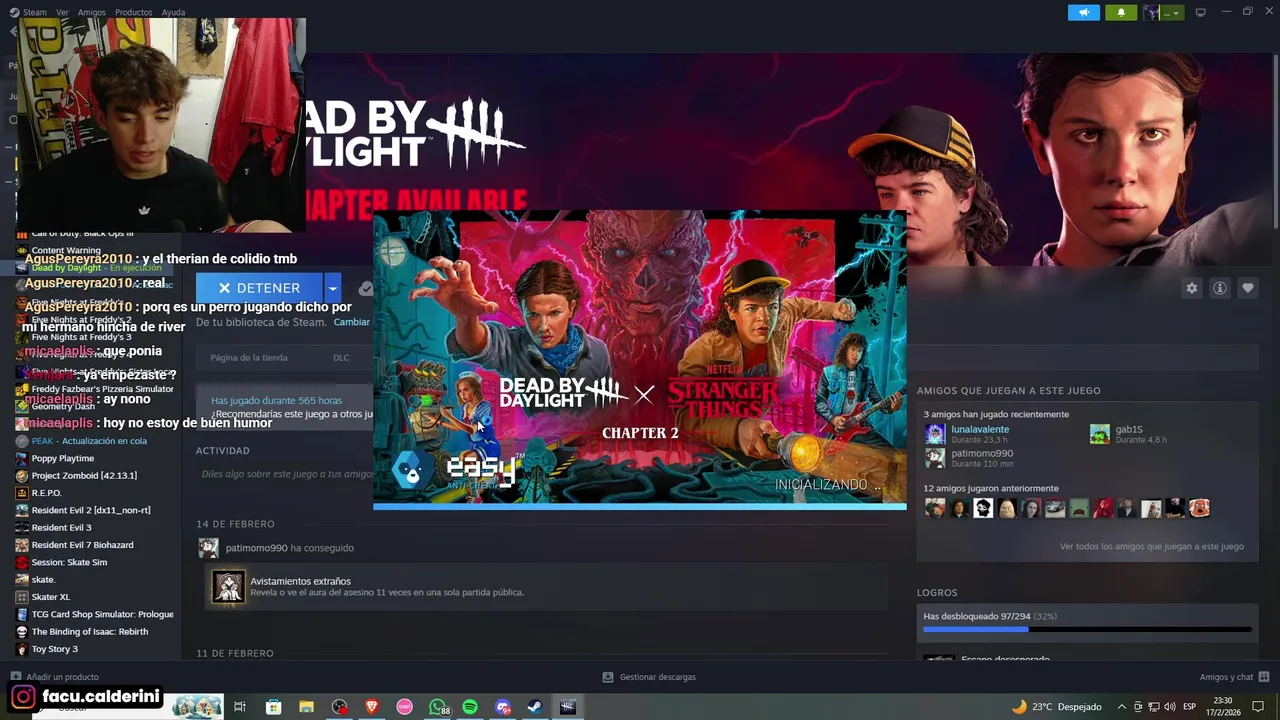The height and width of the screenshot is (720, 1280).
Task: Open File Explorer taskbar icon
Action: point(306,707)
